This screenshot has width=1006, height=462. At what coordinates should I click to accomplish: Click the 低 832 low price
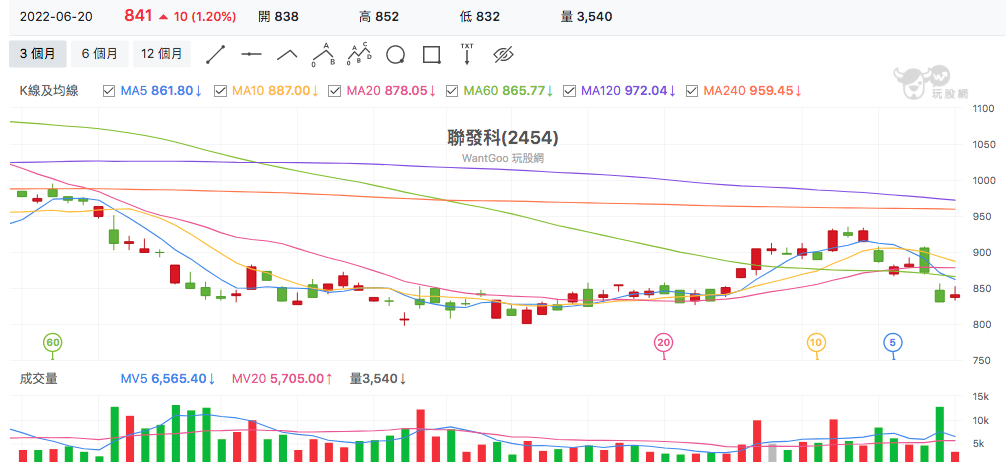pos(479,17)
